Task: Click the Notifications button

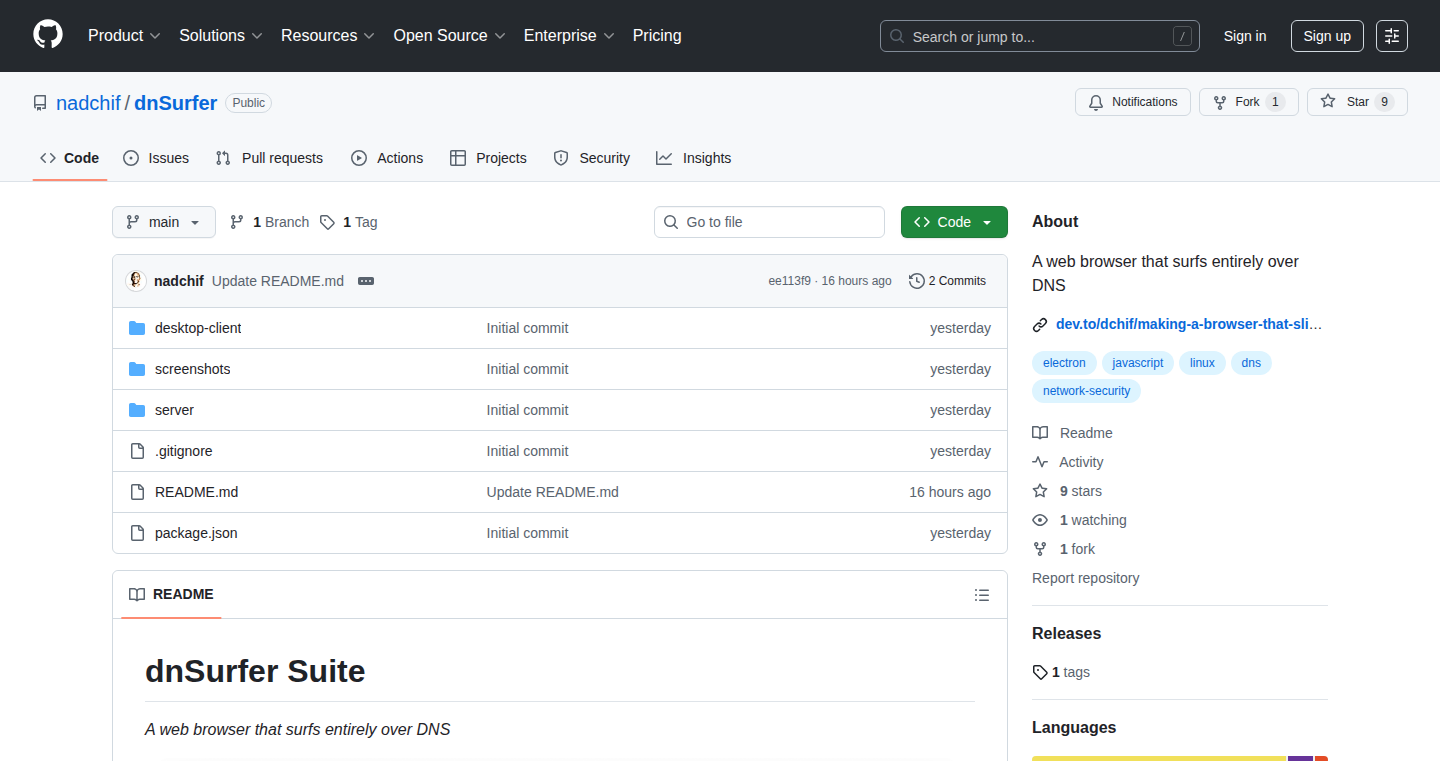Action: (x=1133, y=102)
